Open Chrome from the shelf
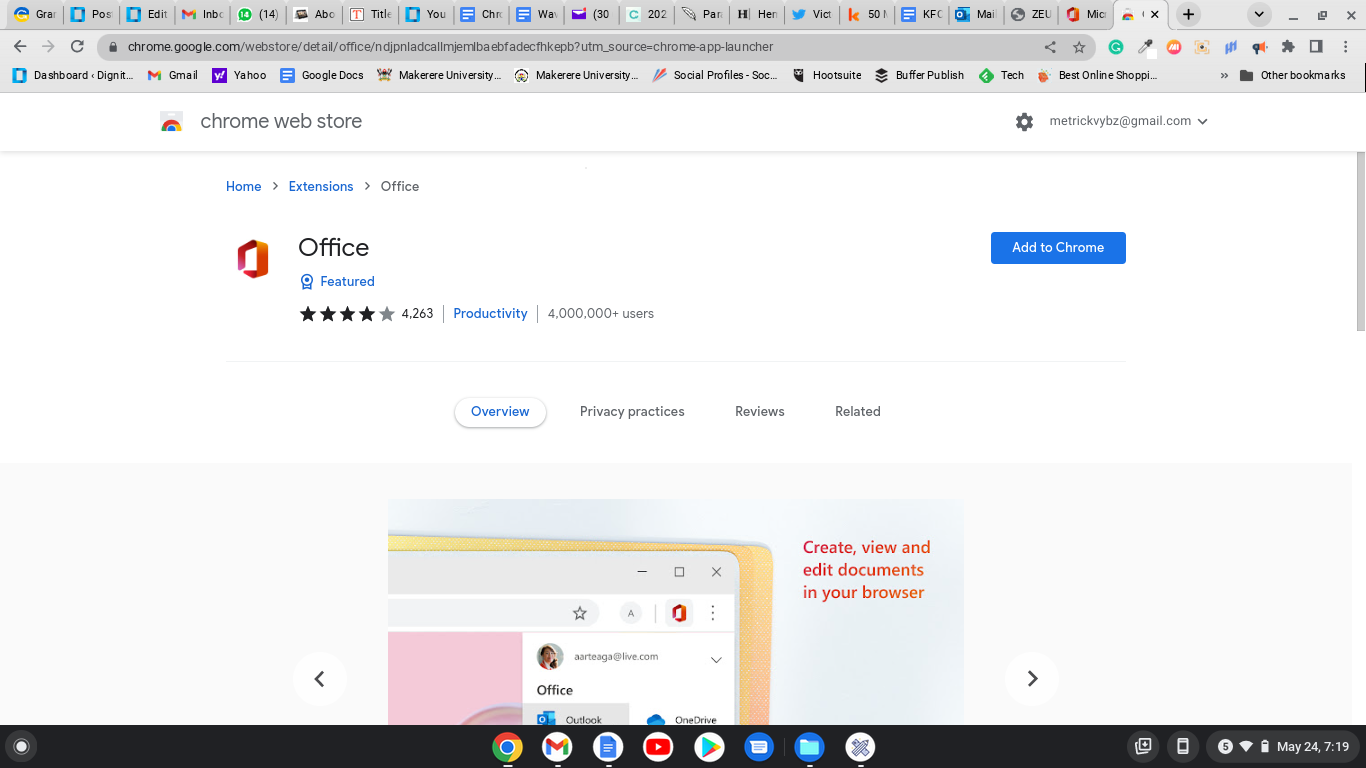1366x768 pixels. 507,747
